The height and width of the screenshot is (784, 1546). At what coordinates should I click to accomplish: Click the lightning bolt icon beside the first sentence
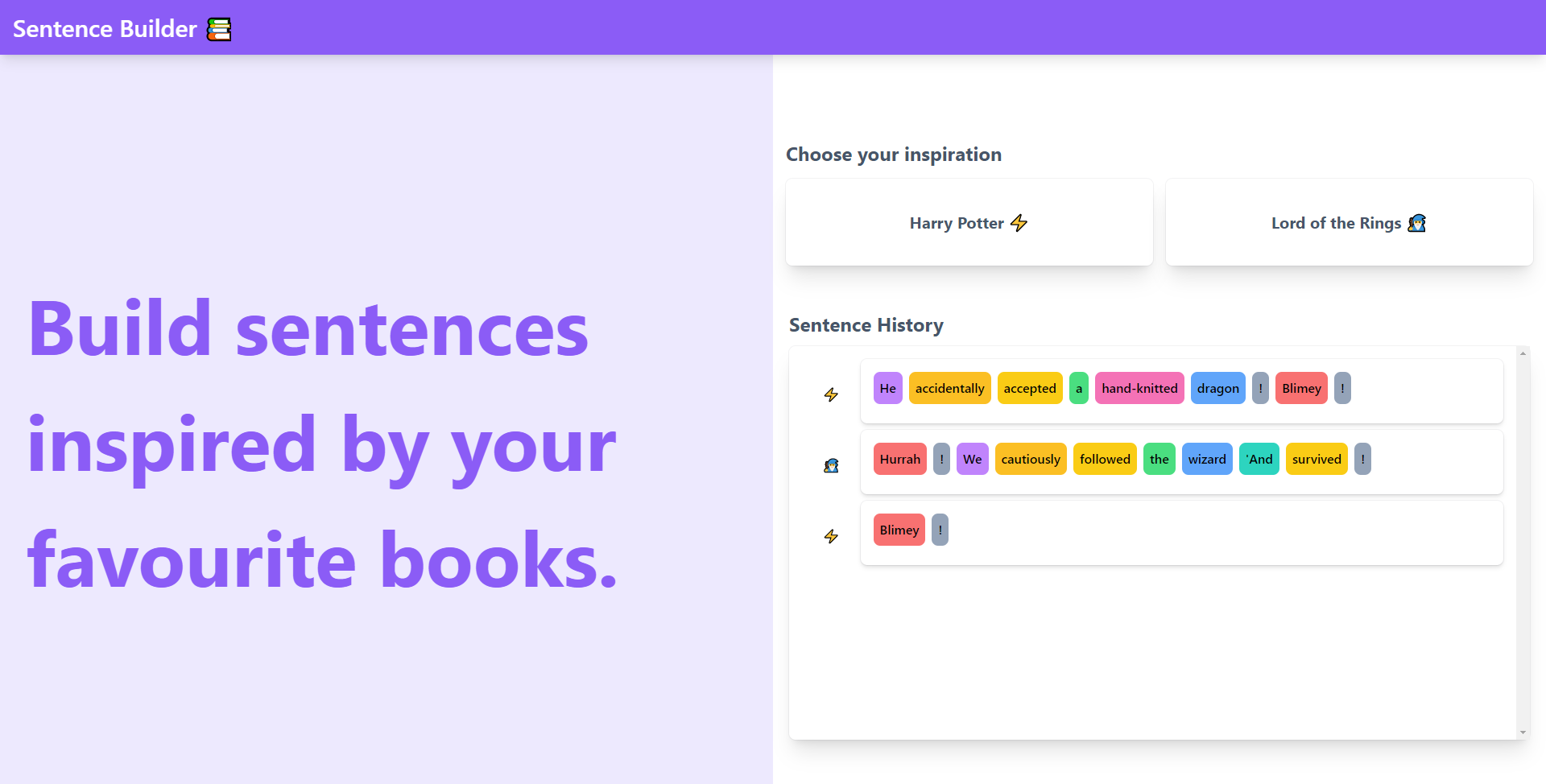click(831, 394)
